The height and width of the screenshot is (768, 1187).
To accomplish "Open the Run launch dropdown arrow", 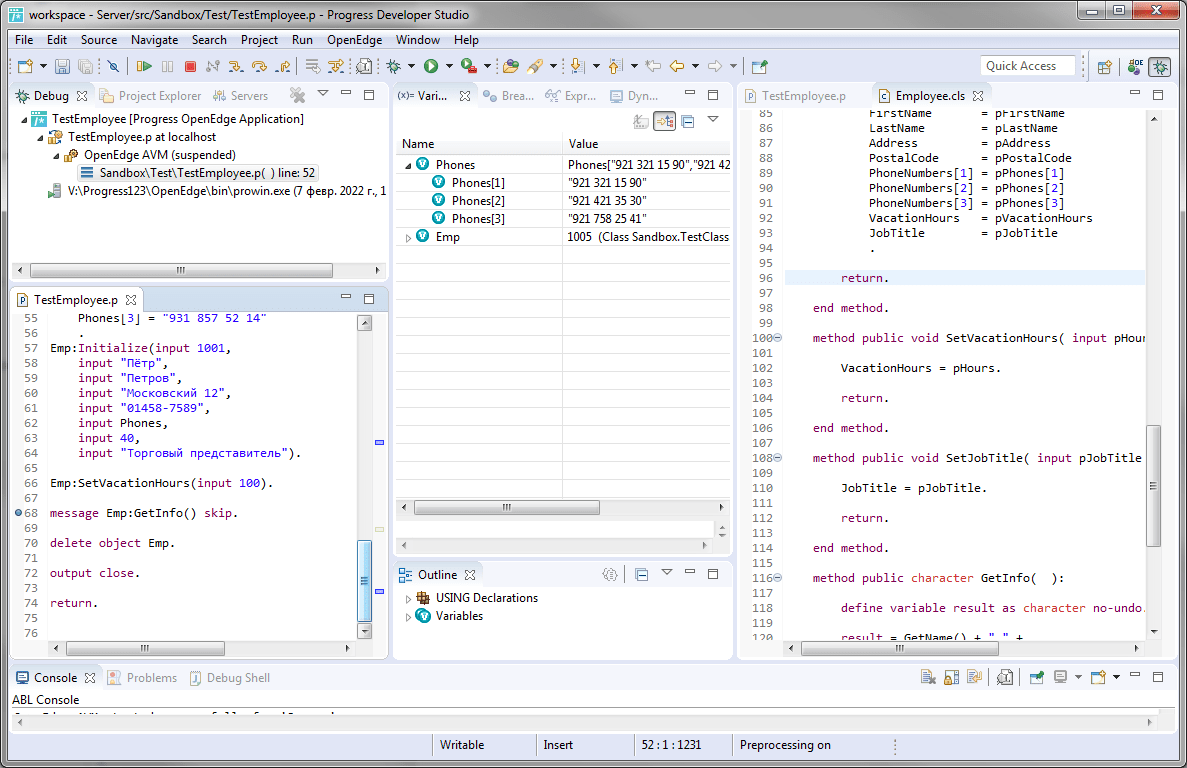I will pos(449,67).
